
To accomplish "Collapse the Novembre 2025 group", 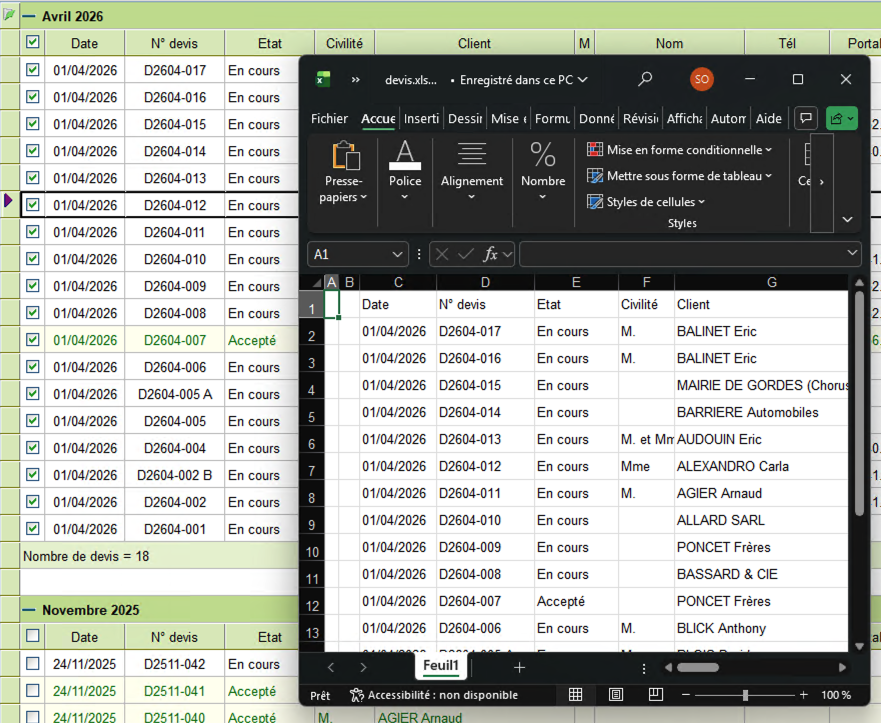I will pyautogui.click(x=29, y=610).
